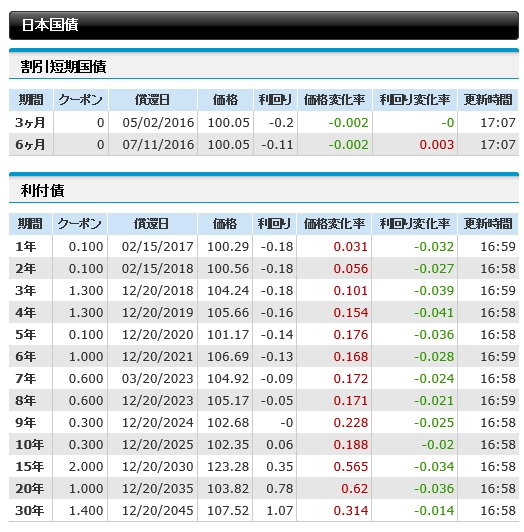Click the yield change value -0.041
Viewport: 524px width, 532px height.
434,312
